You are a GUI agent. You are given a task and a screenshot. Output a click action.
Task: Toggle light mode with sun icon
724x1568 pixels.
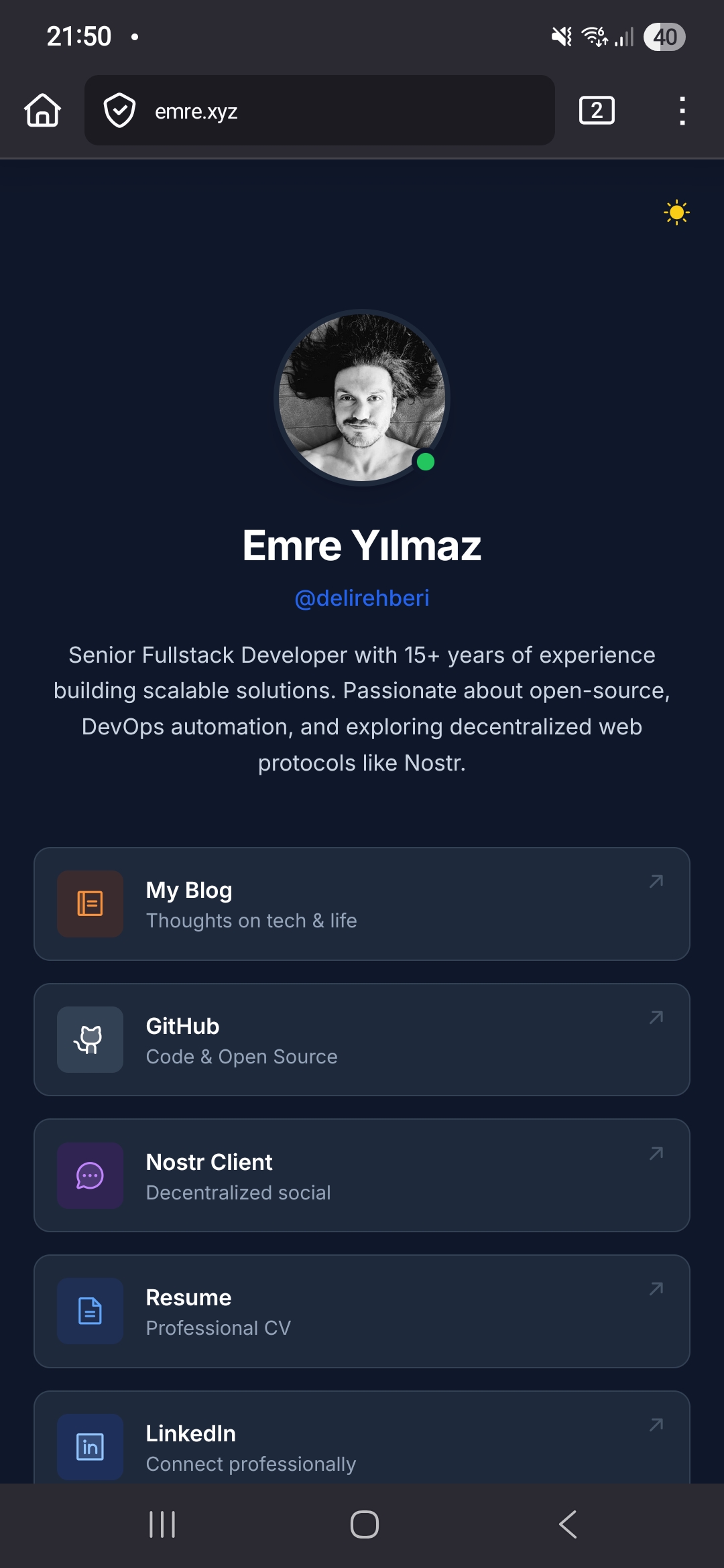[676, 212]
